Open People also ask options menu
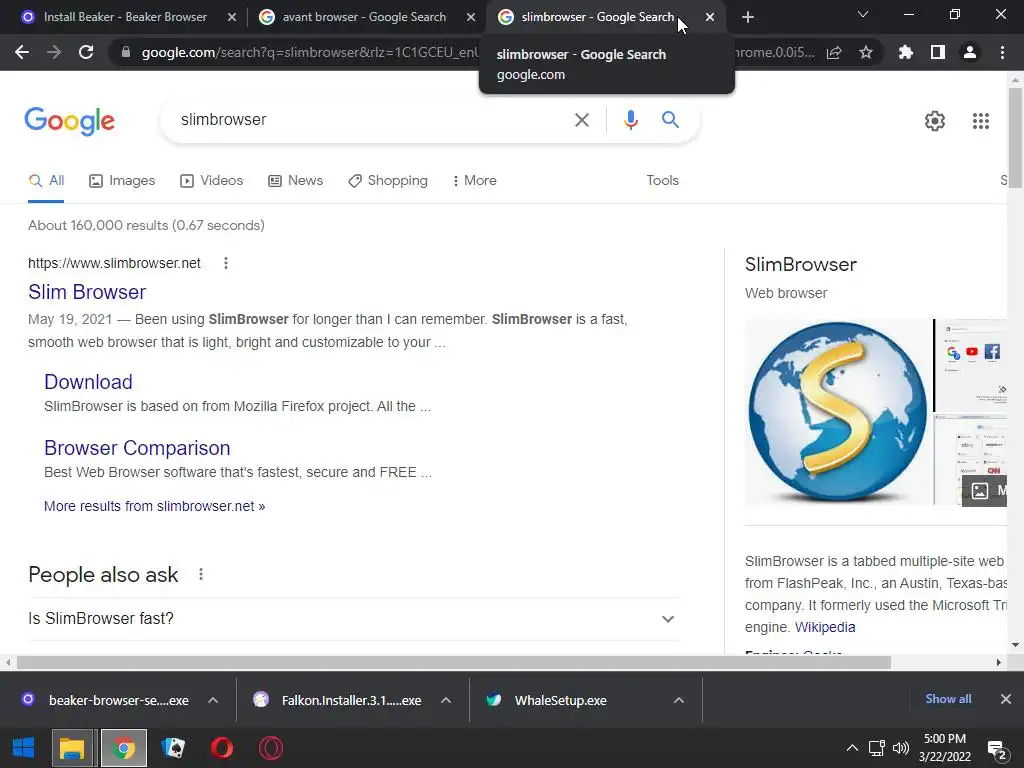The height and width of the screenshot is (768, 1024). click(201, 574)
